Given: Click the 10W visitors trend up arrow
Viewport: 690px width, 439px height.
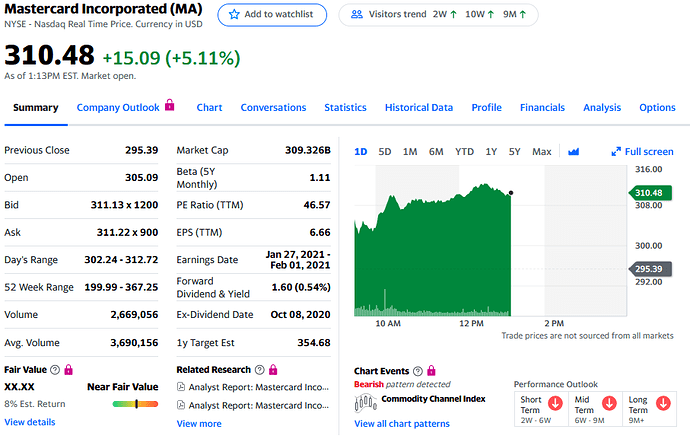Looking at the screenshot, I should point(491,15).
